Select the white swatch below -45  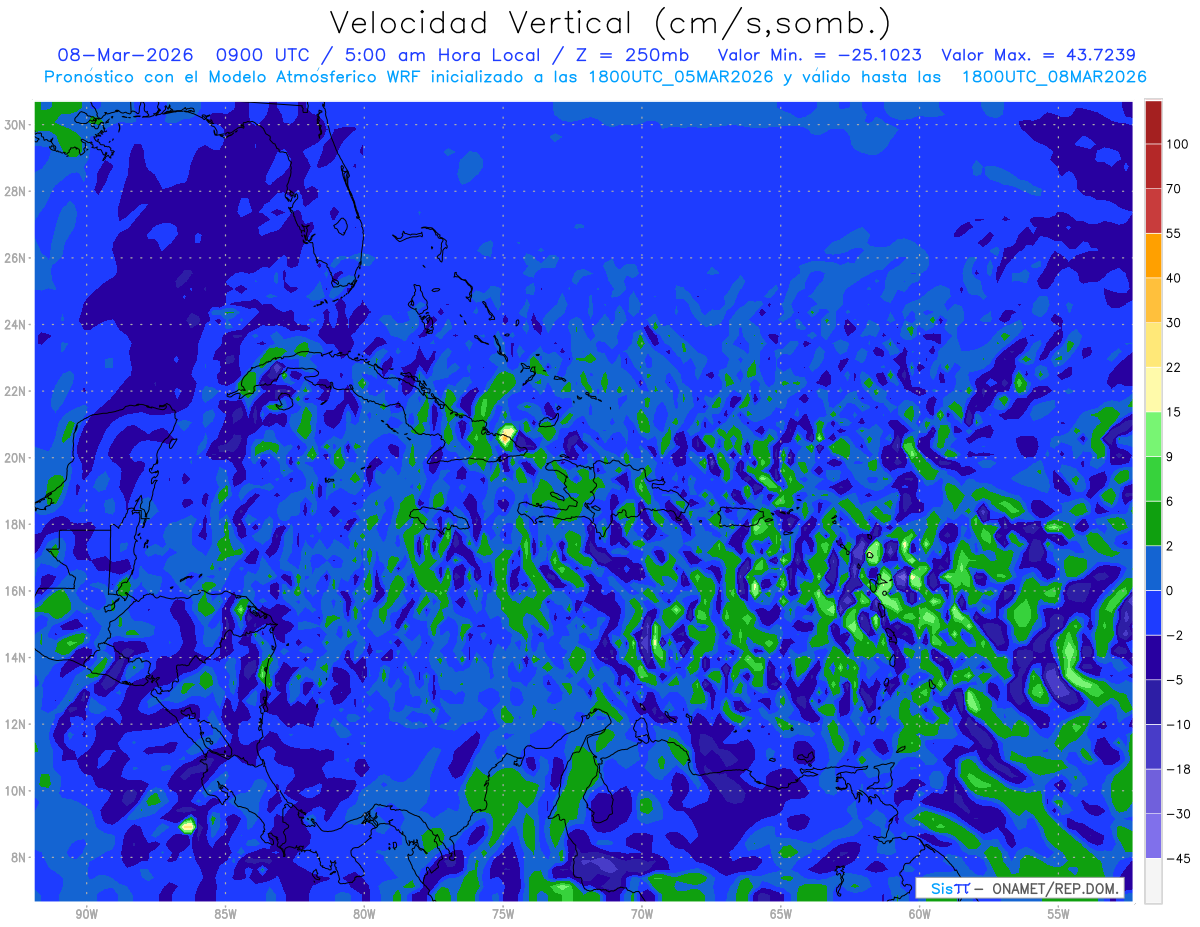pyautogui.click(x=1153, y=880)
